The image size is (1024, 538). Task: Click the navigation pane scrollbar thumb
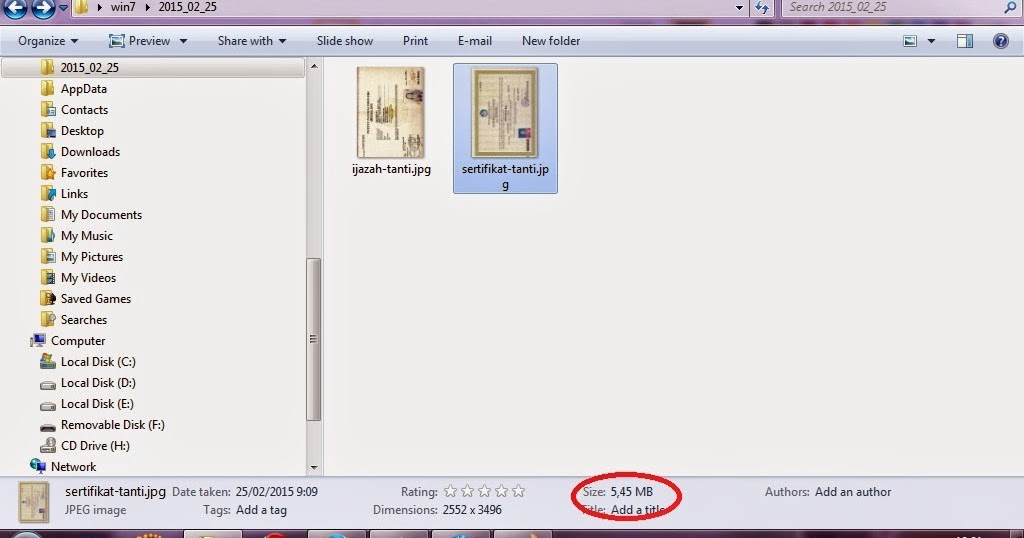(313, 340)
